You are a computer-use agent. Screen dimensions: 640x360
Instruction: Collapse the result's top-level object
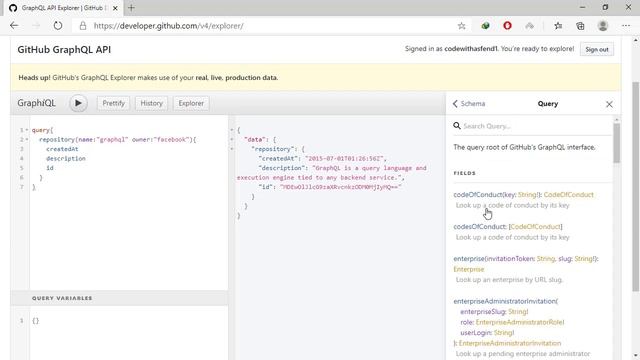tap(232, 130)
